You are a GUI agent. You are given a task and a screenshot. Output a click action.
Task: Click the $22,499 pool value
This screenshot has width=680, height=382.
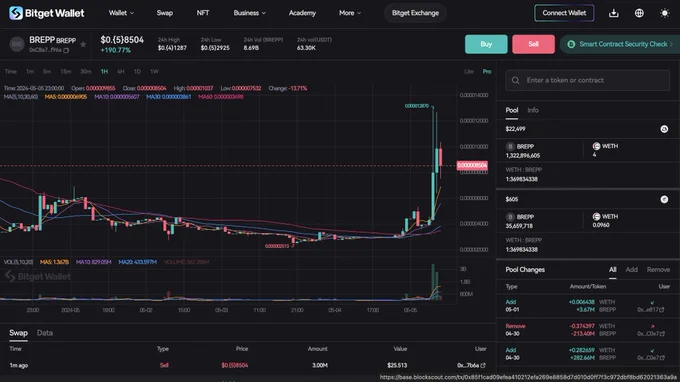515,129
